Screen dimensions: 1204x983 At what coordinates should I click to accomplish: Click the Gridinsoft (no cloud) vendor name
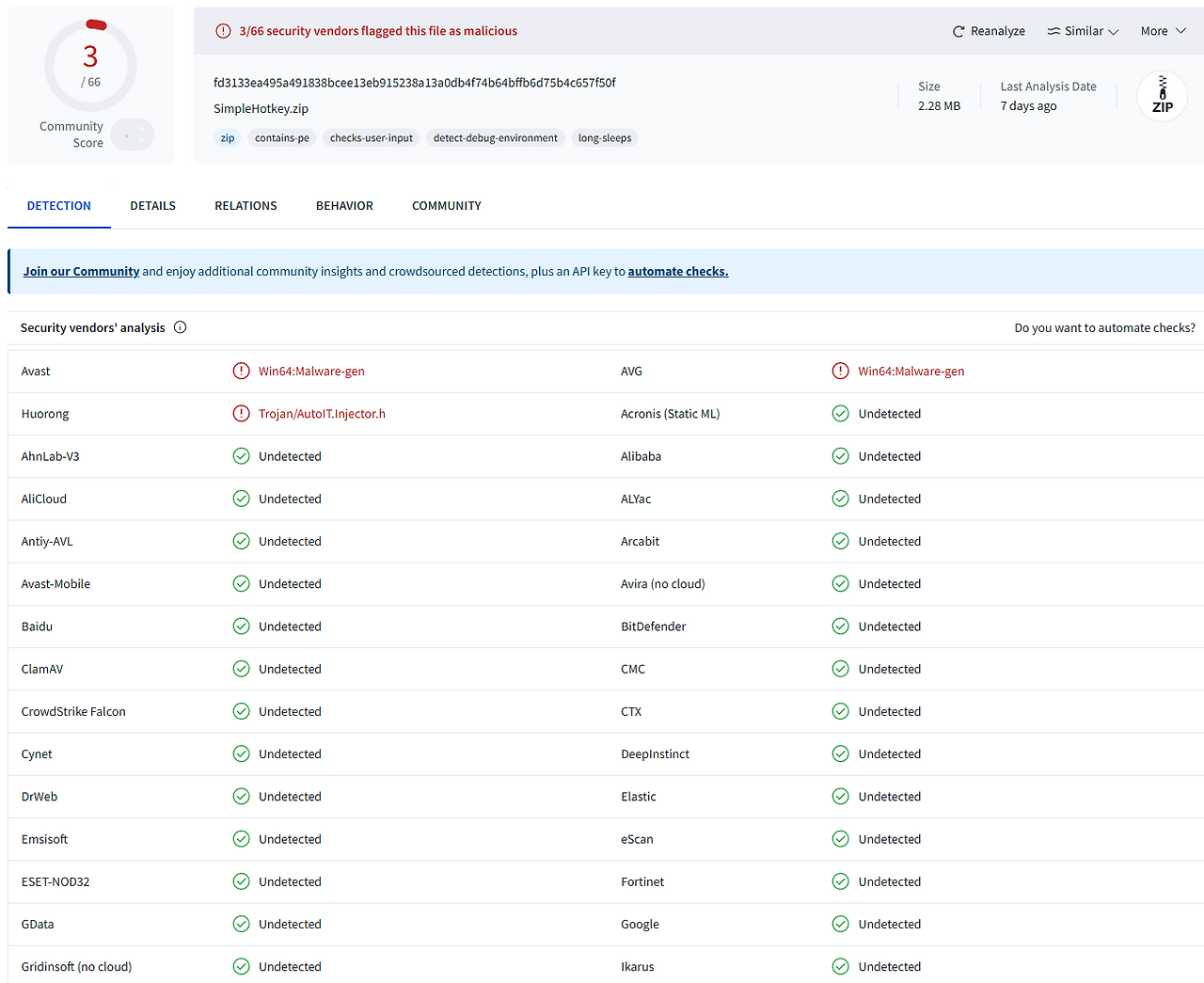76,967
